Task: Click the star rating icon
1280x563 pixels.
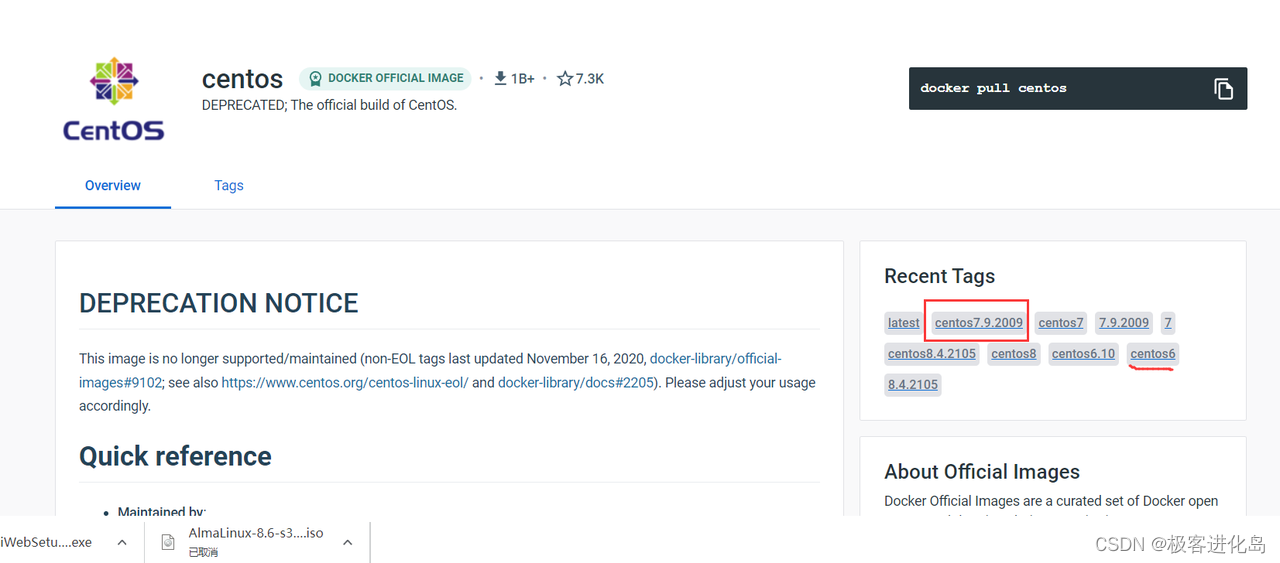Action: point(565,78)
